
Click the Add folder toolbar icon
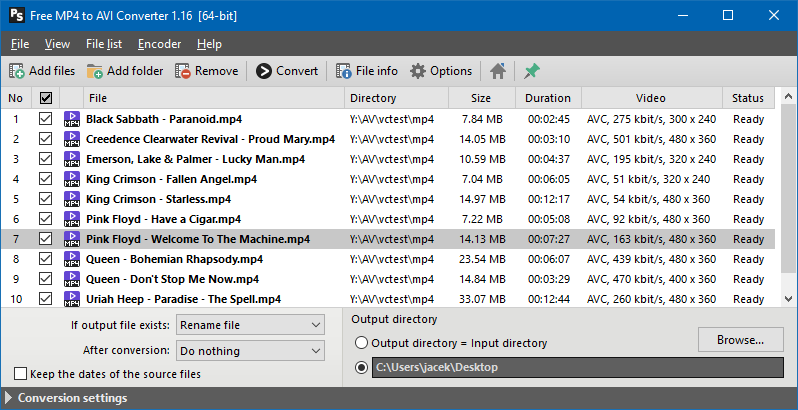(95, 71)
